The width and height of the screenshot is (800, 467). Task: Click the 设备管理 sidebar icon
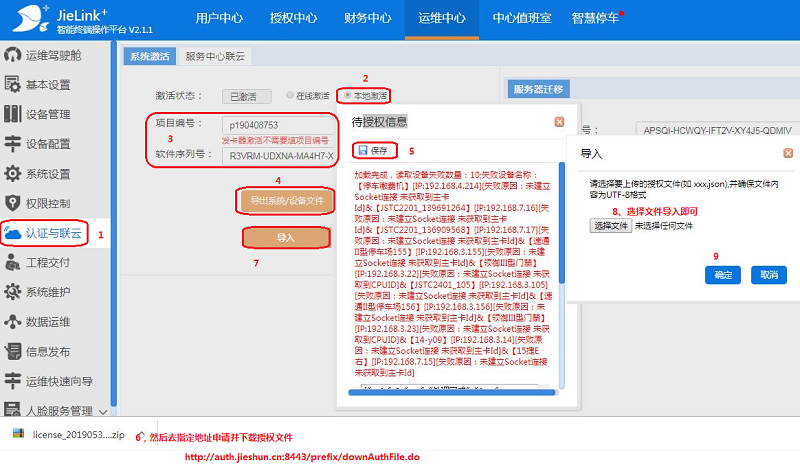coord(12,114)
